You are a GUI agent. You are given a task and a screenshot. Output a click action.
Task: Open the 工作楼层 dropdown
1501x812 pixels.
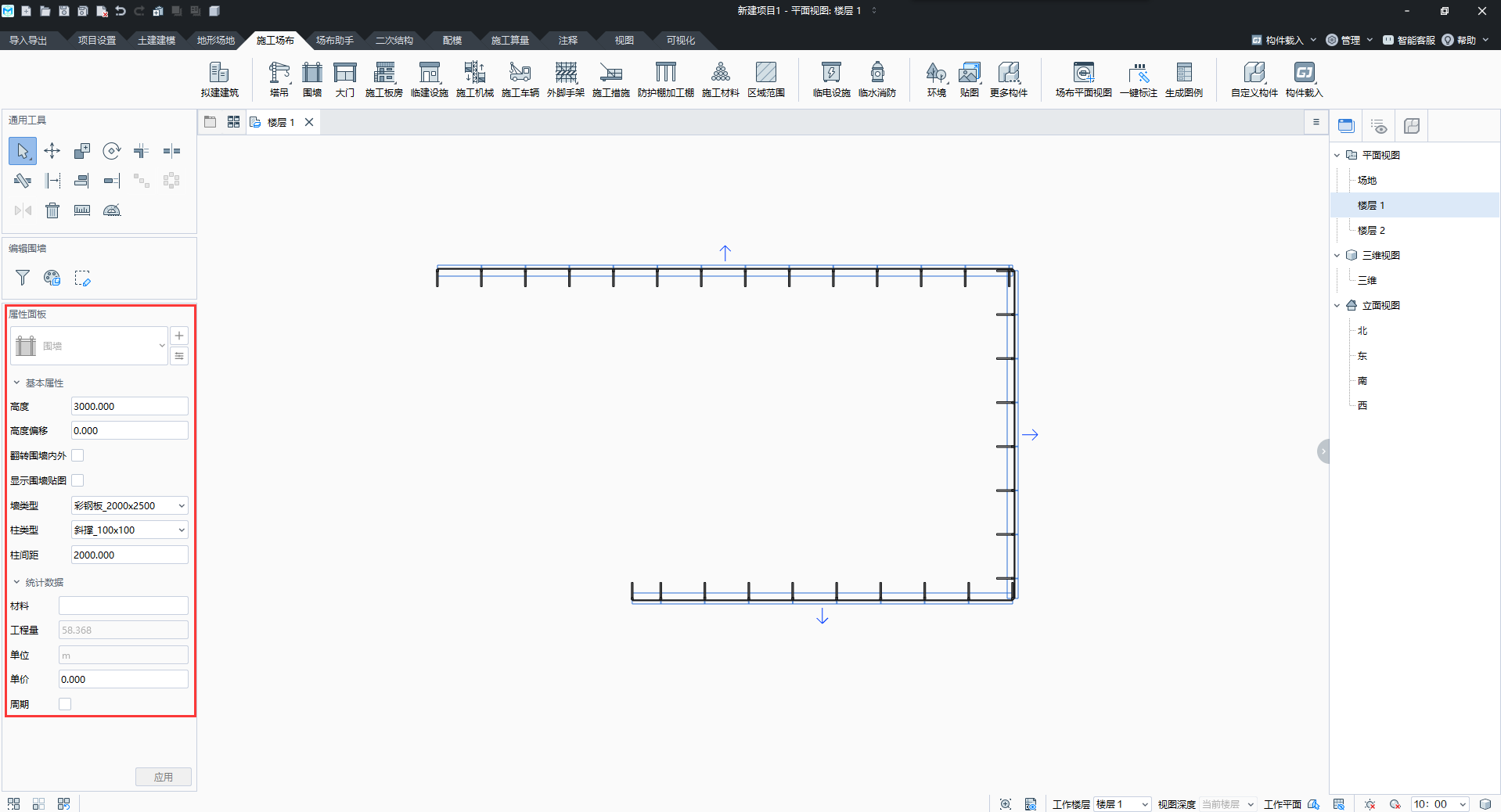pyautogui.click(x=1122, y=804)
